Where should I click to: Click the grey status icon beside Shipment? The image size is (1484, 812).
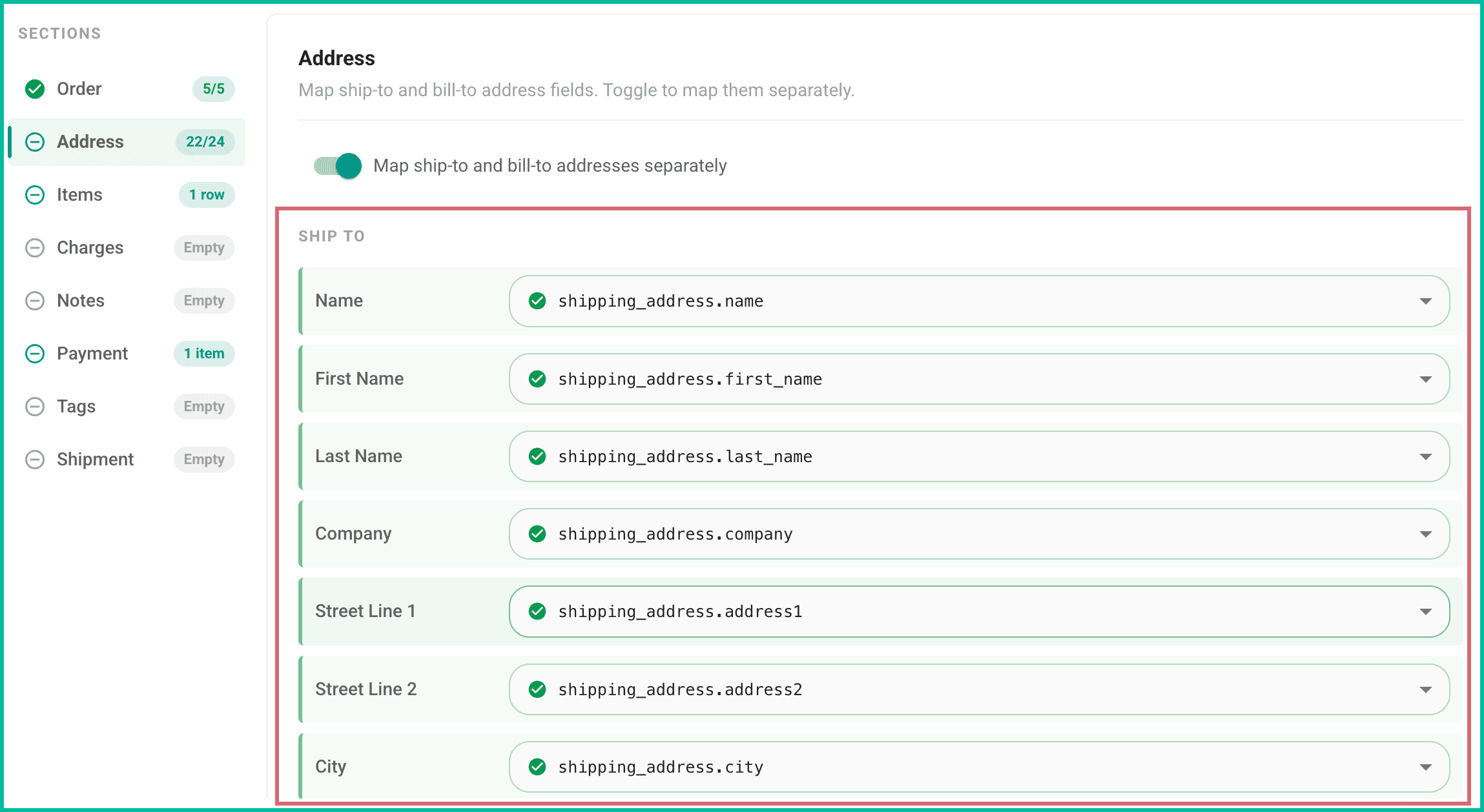point(35,460)
